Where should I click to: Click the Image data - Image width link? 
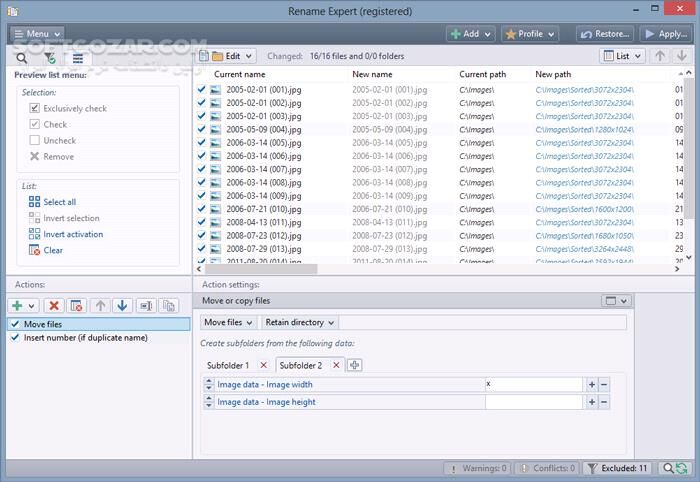(265, 384)
